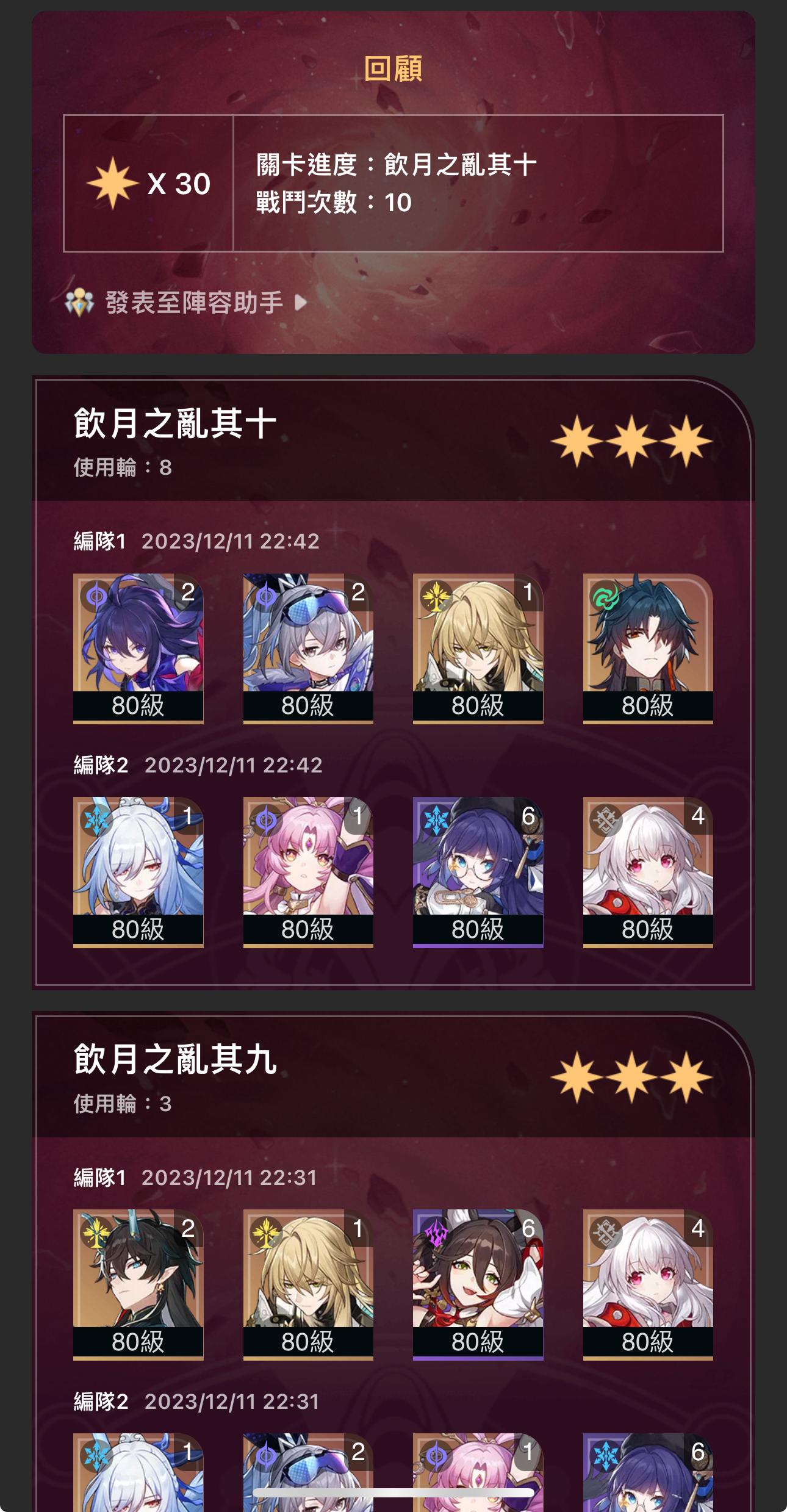Select blond Luocha portrait in 其十 team 1
787x1512 pixels.
coord(478,649)
